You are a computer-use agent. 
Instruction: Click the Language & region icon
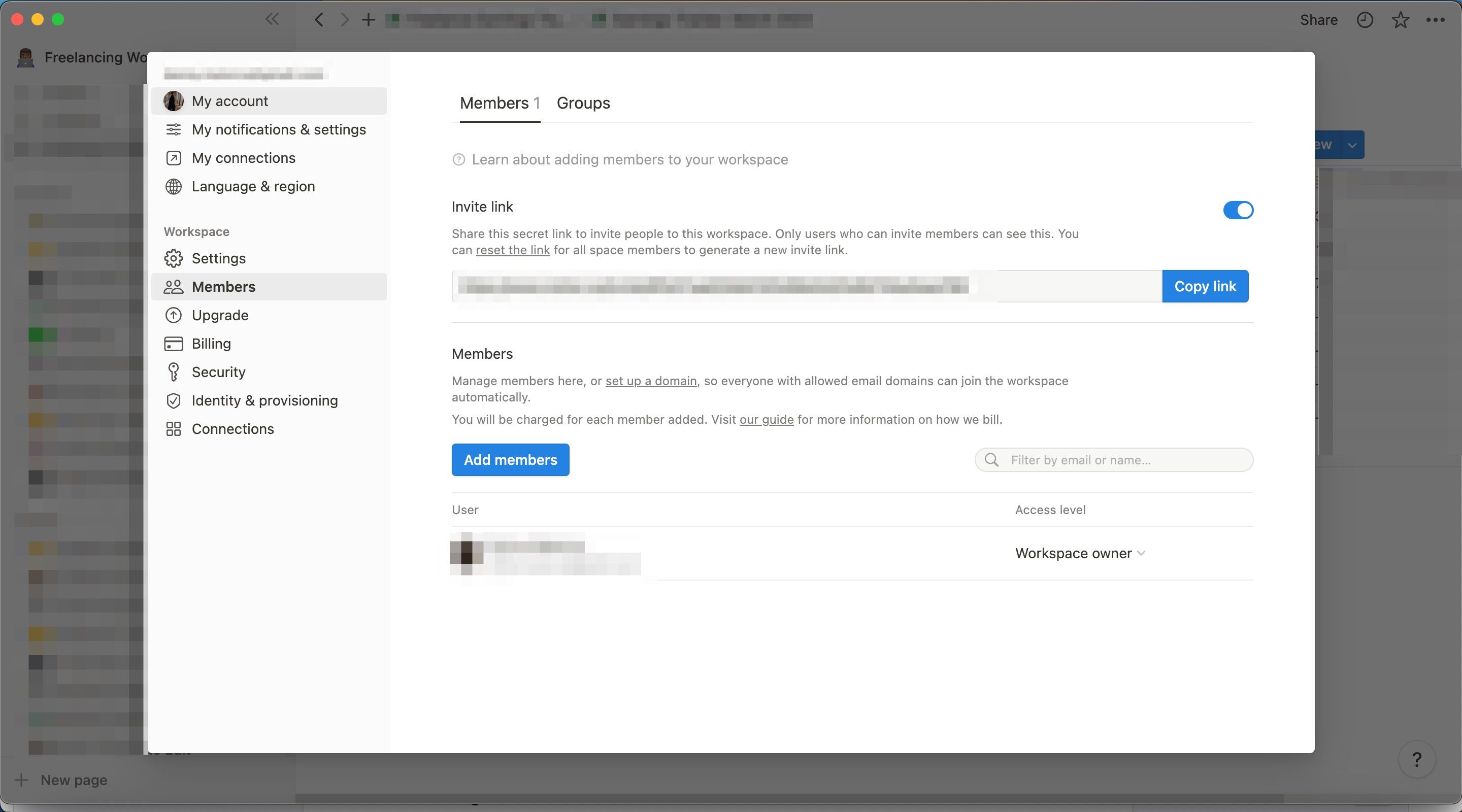[x=173, y=186]
